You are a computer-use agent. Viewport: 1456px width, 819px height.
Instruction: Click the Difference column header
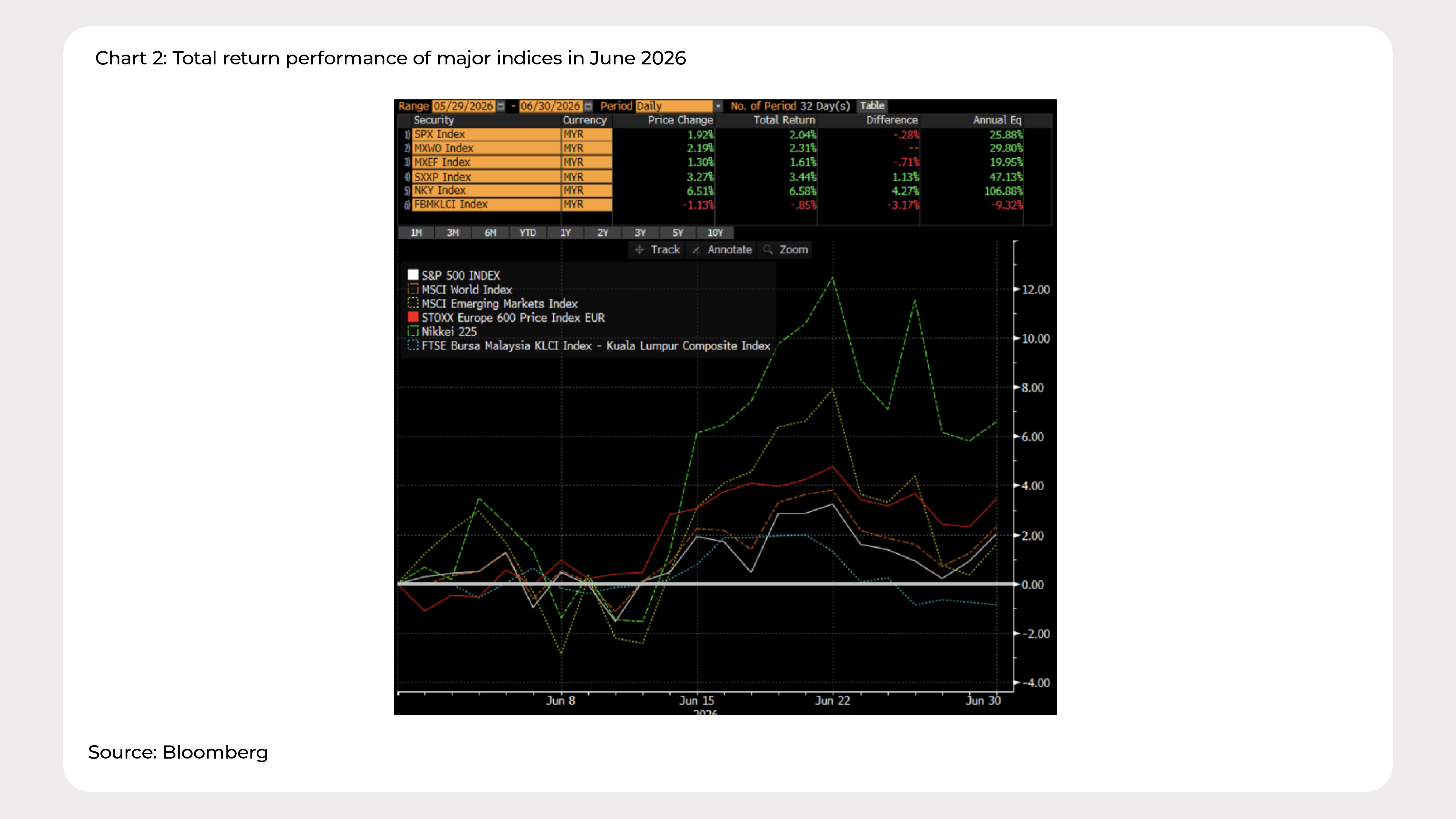(892, 120)
